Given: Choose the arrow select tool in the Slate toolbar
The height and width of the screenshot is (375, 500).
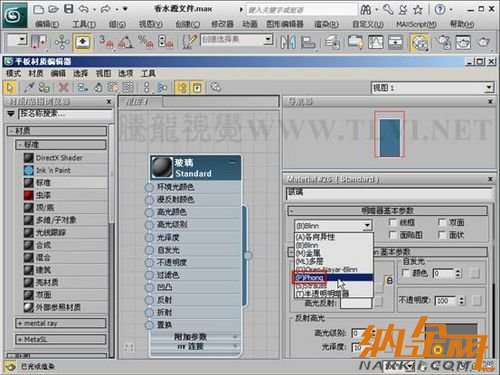Looking at the screenshot, I should click(10, 88).
